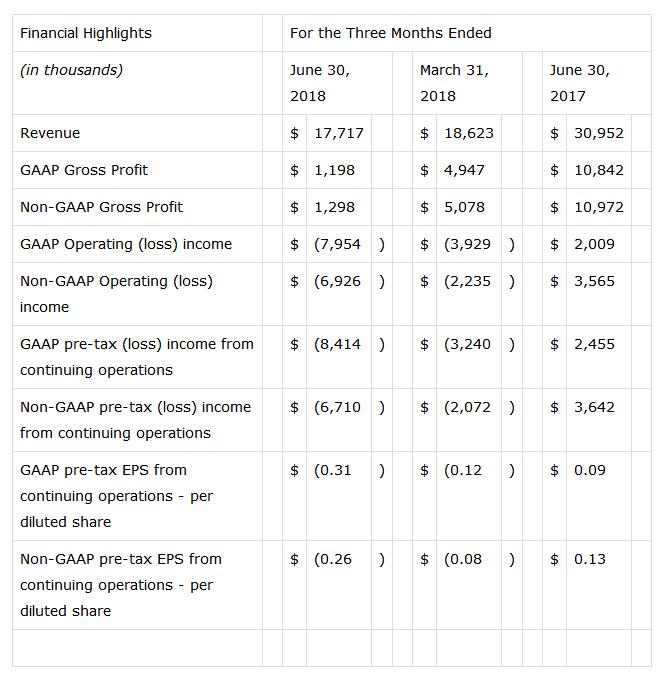Screen dimensions: 666x676
Task: Click the "(in thousands)" label
Action: tap(71, 70)
